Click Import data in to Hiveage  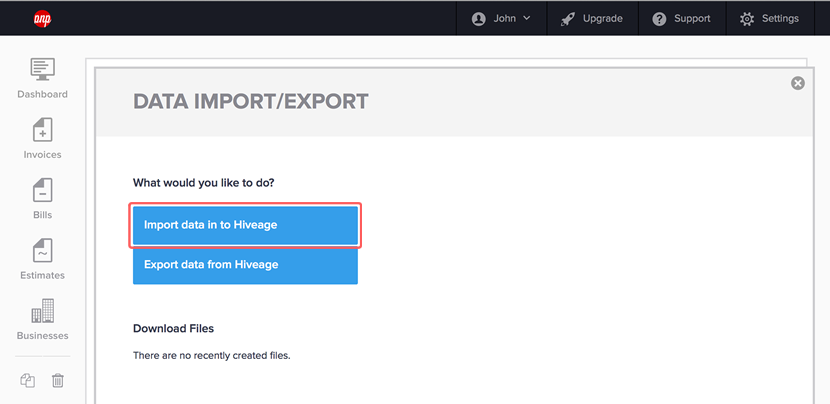tap(245, 225)
